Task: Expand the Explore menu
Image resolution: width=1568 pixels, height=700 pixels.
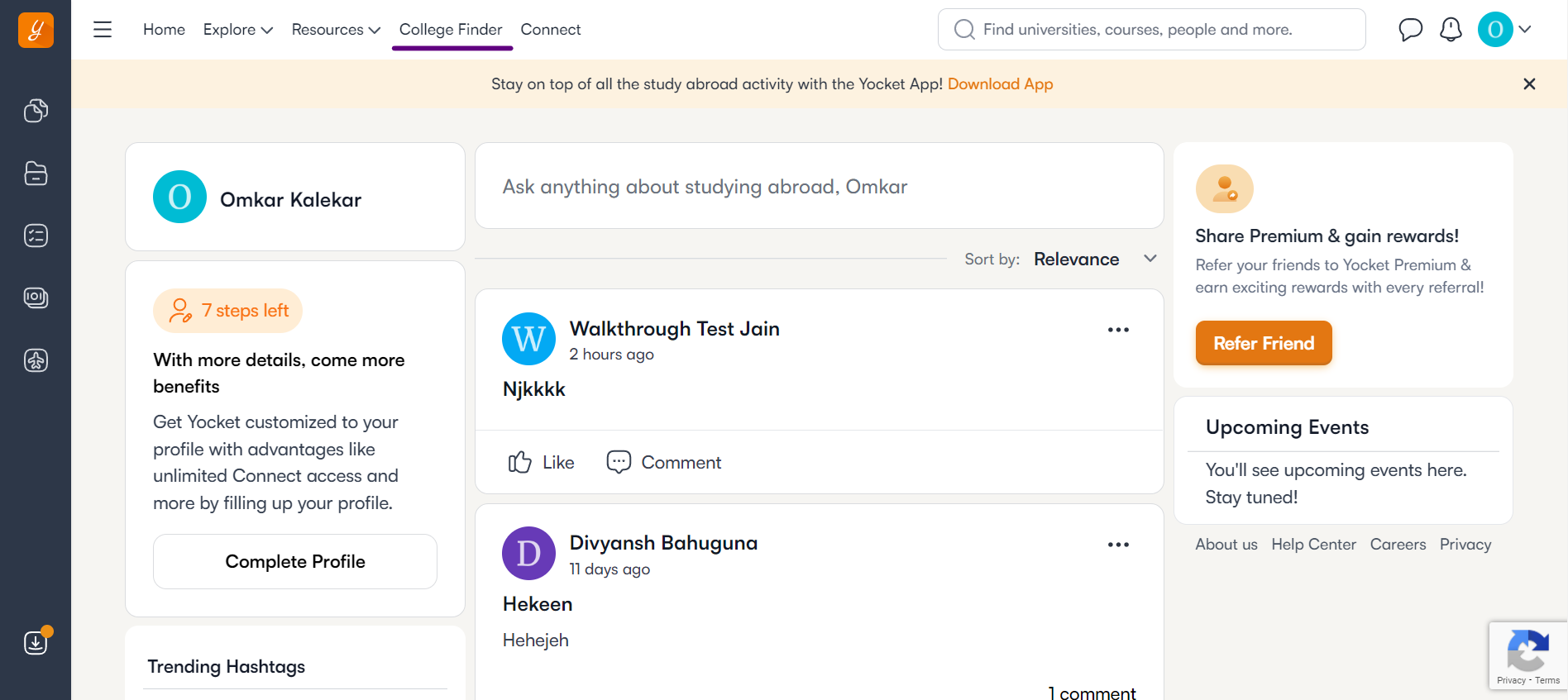Action: click(237, 30)
